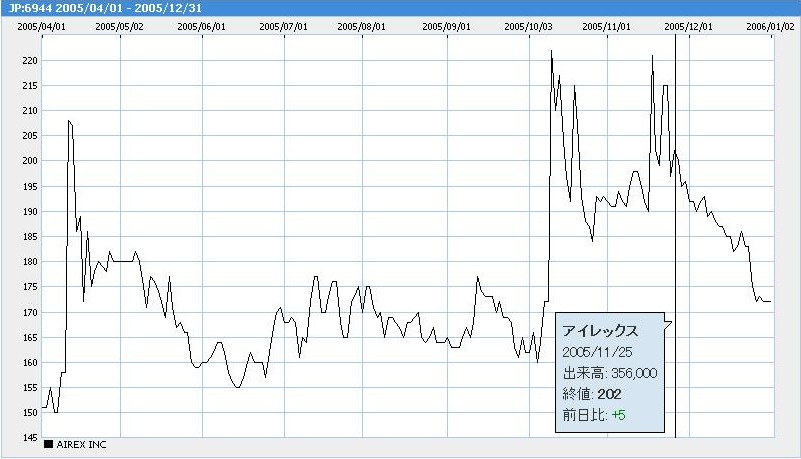The image size is (801, 459).
Task: Click the 175 price axis label
Action: click(x=30, y=287)
